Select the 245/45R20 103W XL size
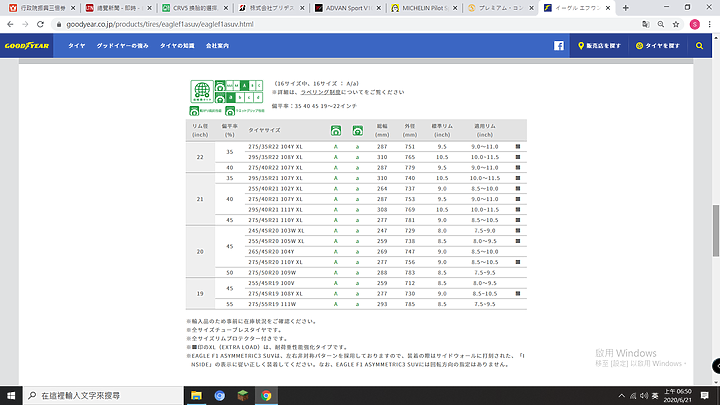Viewport: 720px width, 405px height. [276, 231]
